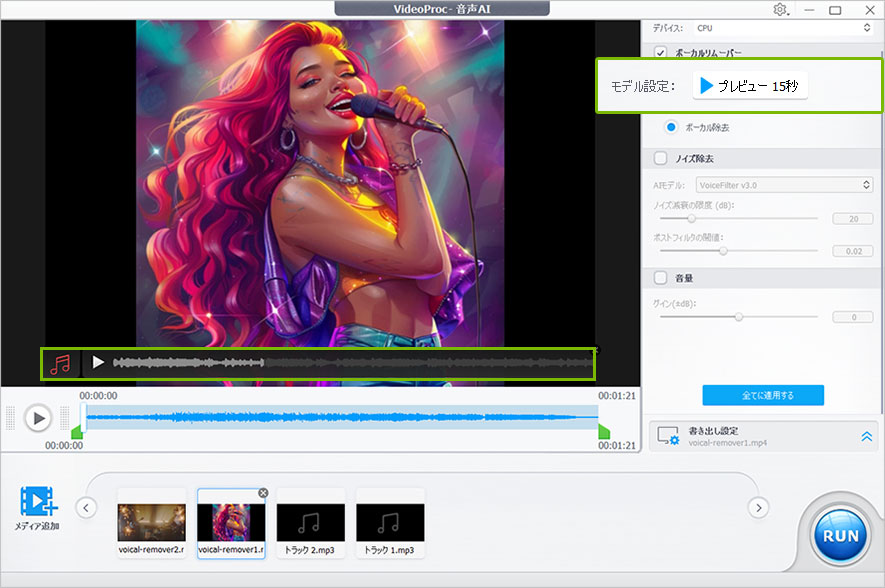
Task: Click the grey preview waveform bar
Action: [352, 362]
